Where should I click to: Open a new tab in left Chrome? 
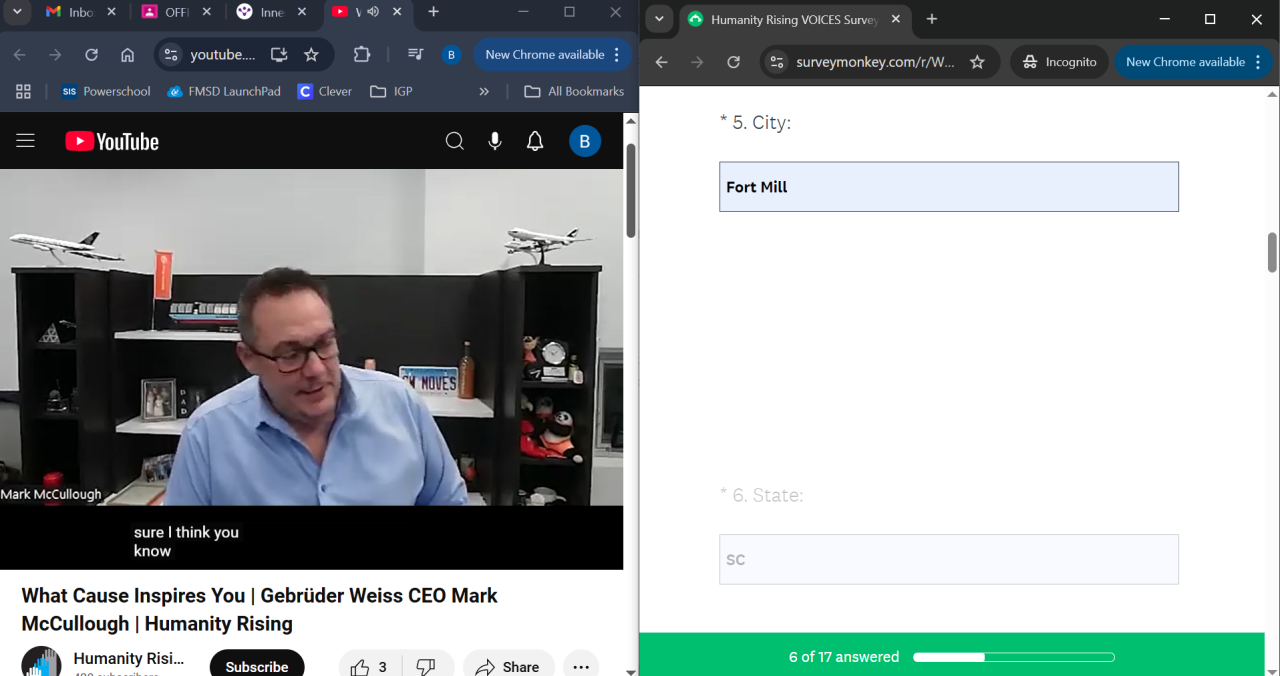[433, 12]
